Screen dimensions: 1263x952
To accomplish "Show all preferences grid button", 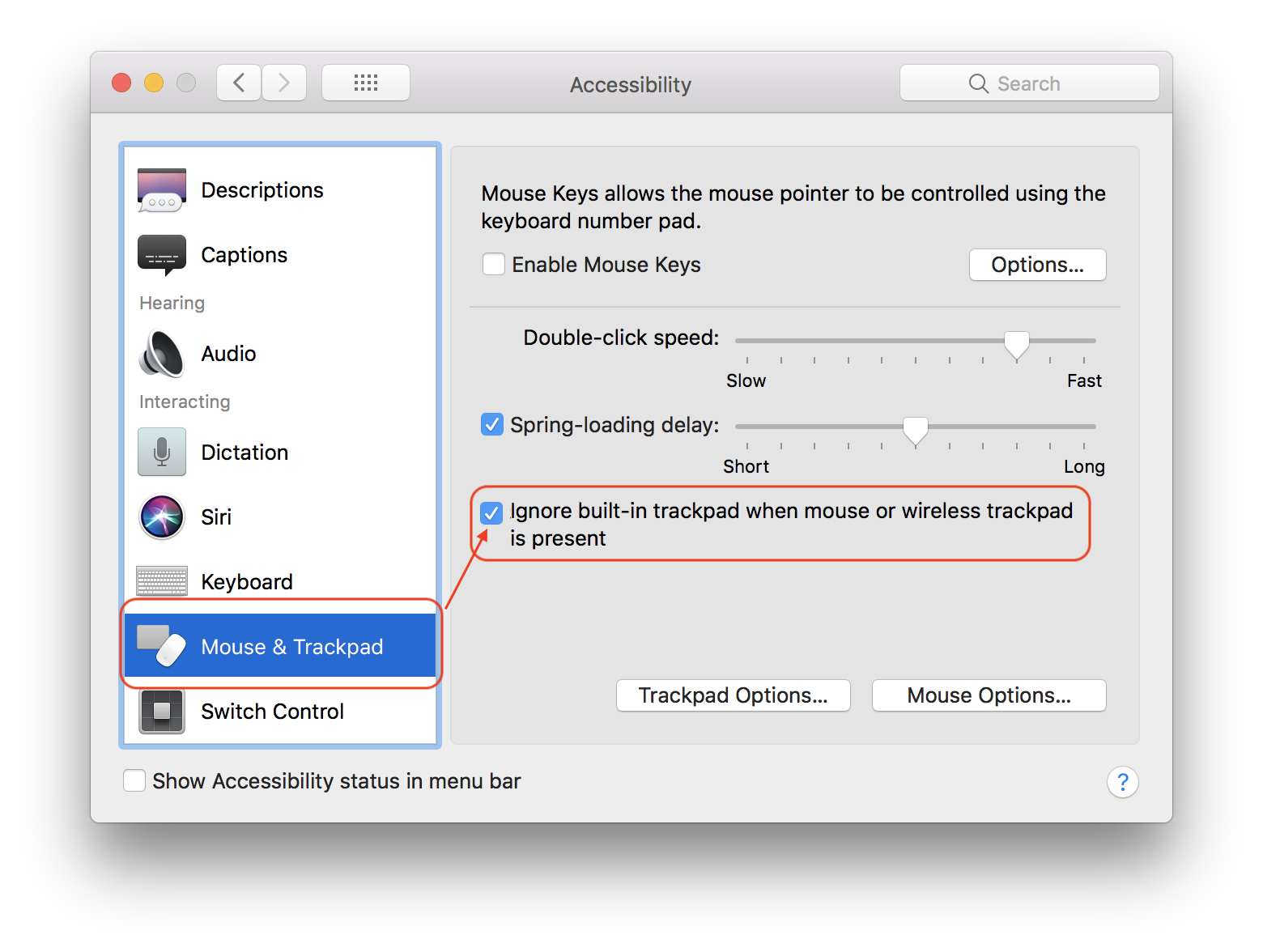I will (366, 83).
